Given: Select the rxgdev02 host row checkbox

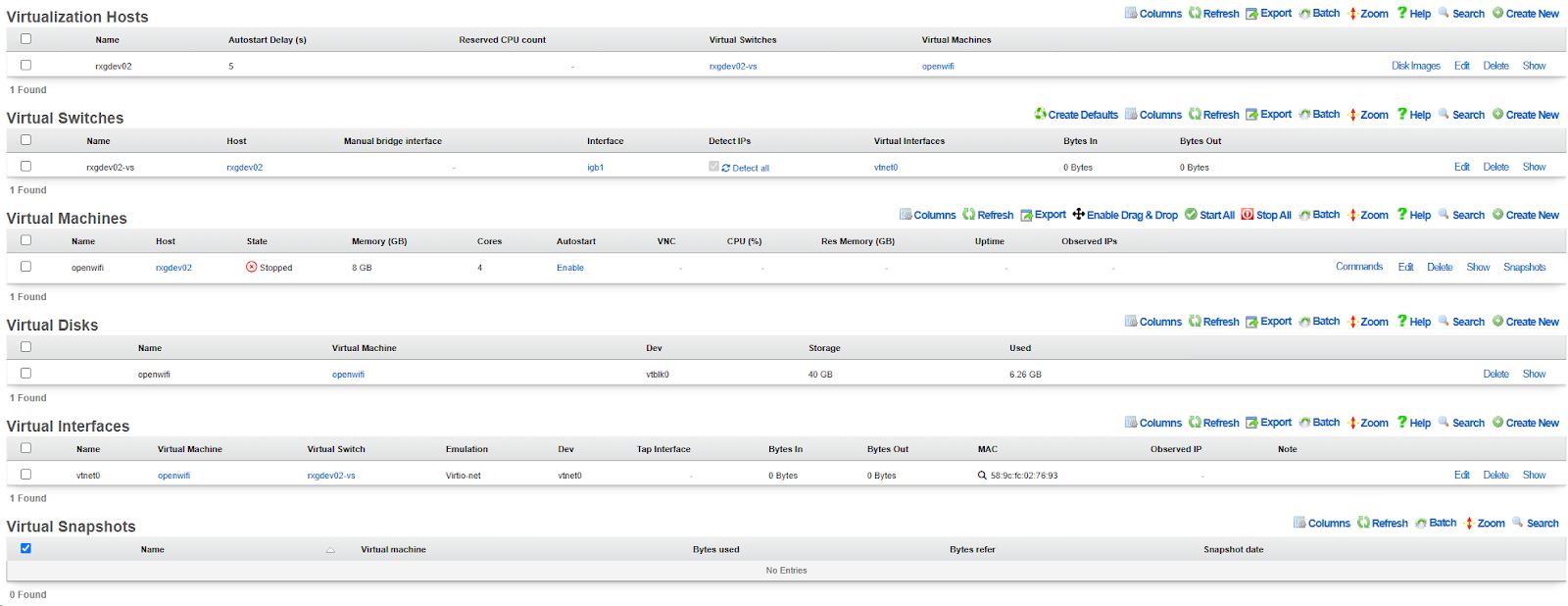Looking at the screenshot, I should (x=25, y=66).
